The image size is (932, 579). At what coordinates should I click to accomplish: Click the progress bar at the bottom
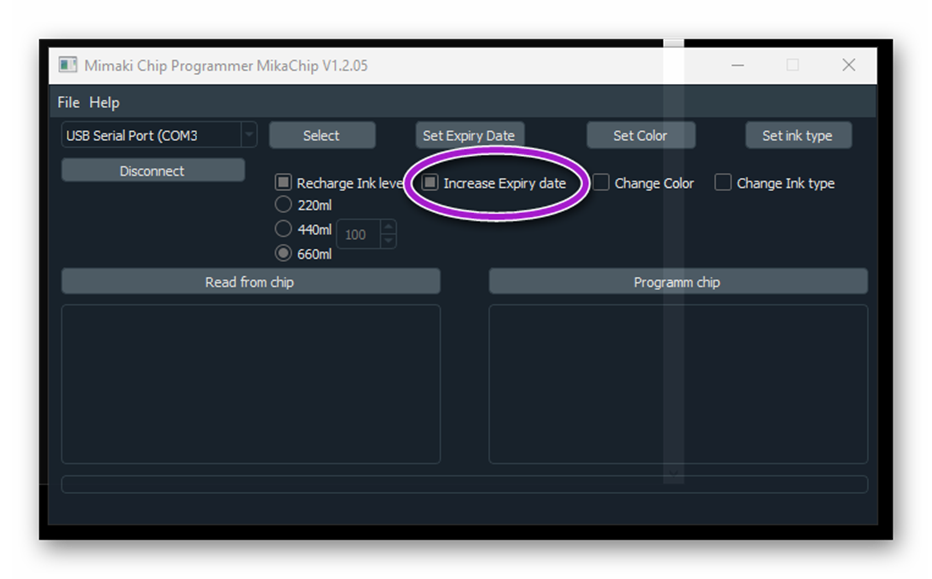464,484
